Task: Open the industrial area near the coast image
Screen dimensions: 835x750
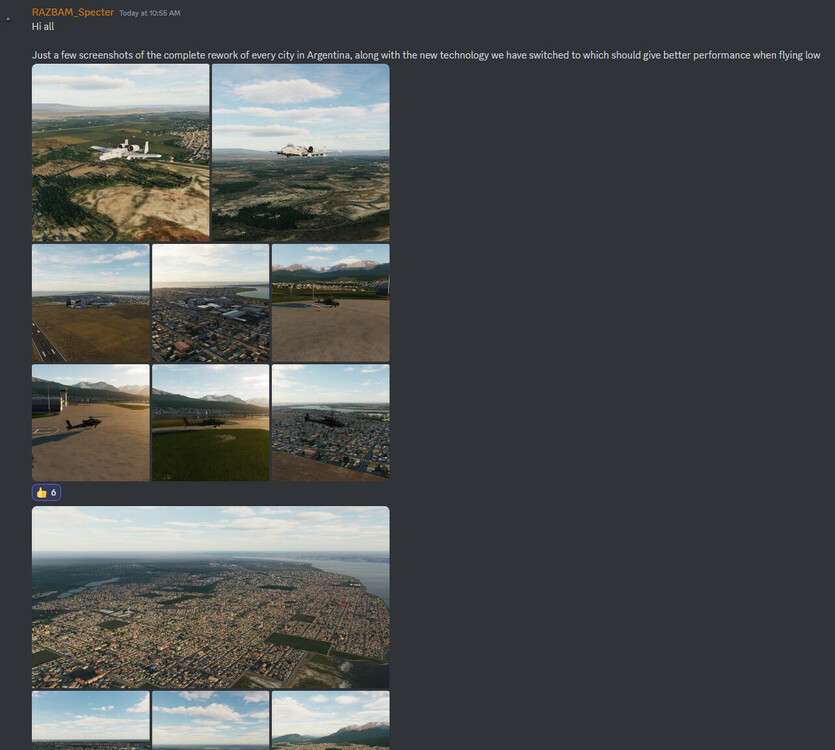Action: click(x=210, y=303)
